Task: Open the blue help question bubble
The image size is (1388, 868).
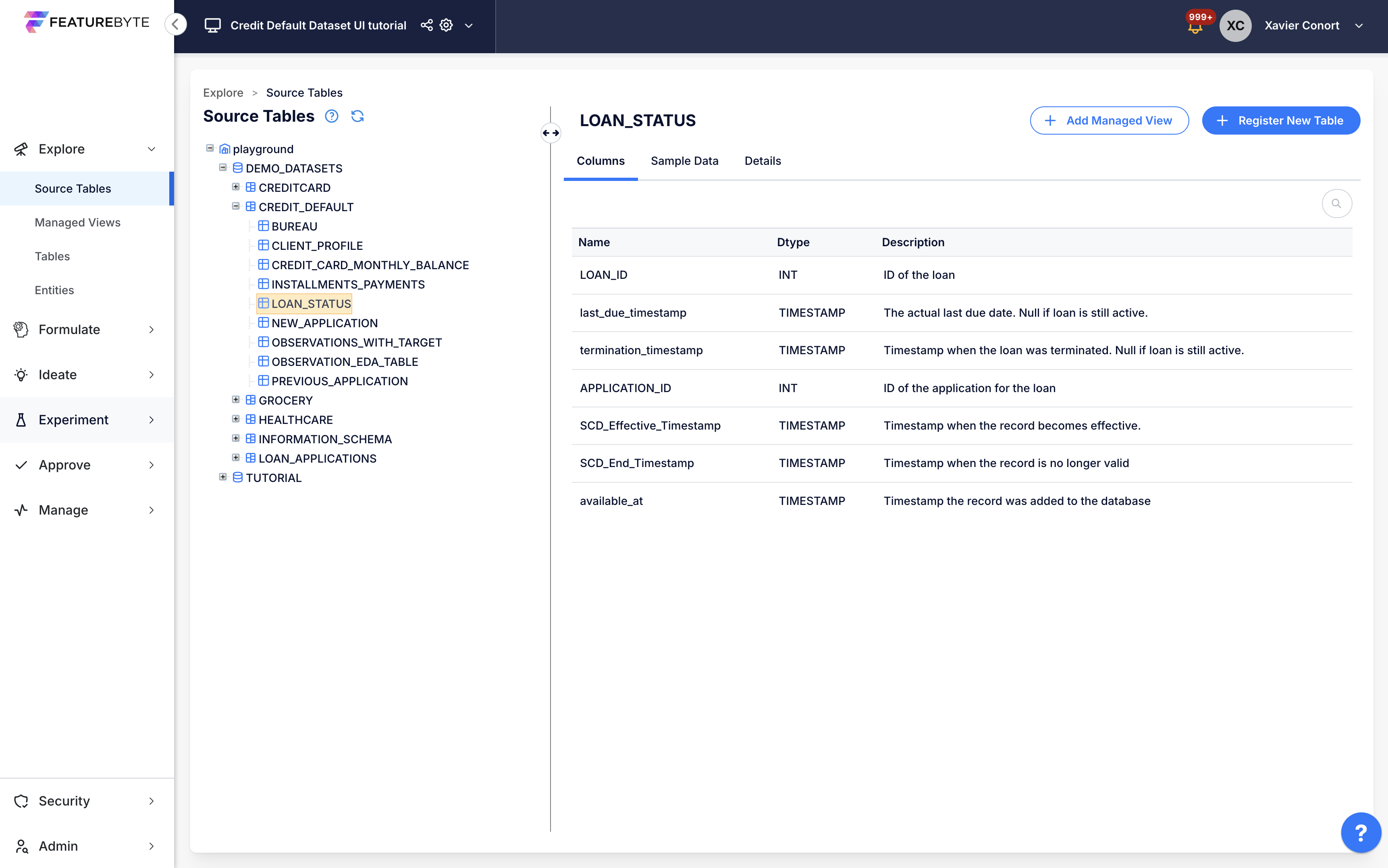Action: click(x=1361, y=832)
